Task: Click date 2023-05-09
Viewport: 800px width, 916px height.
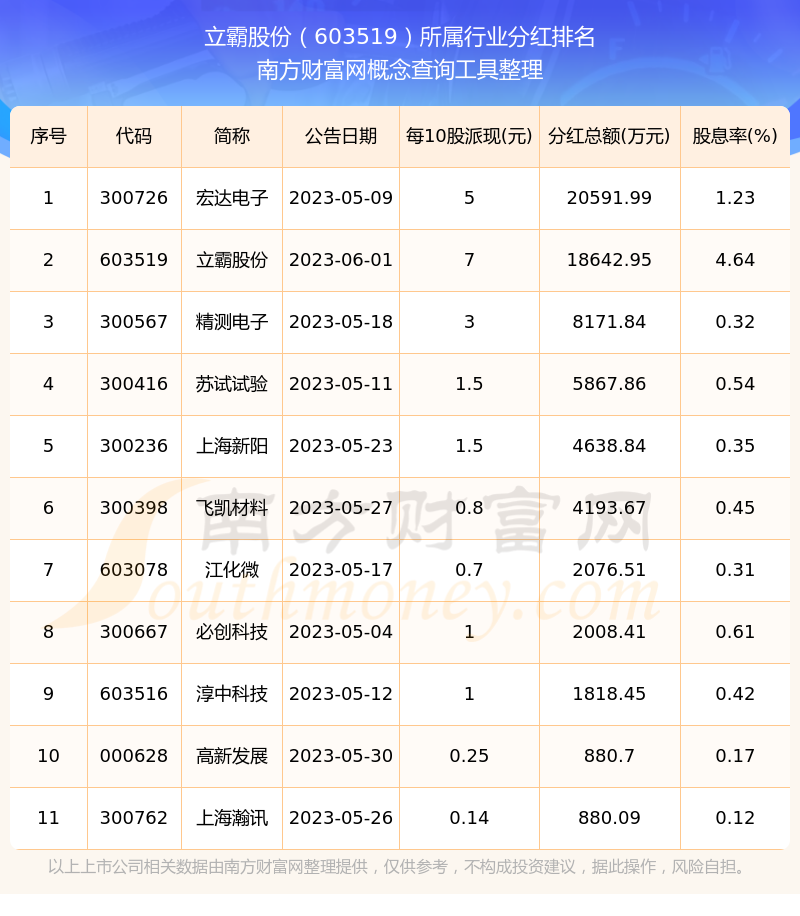Action: [x=341, y=198]
